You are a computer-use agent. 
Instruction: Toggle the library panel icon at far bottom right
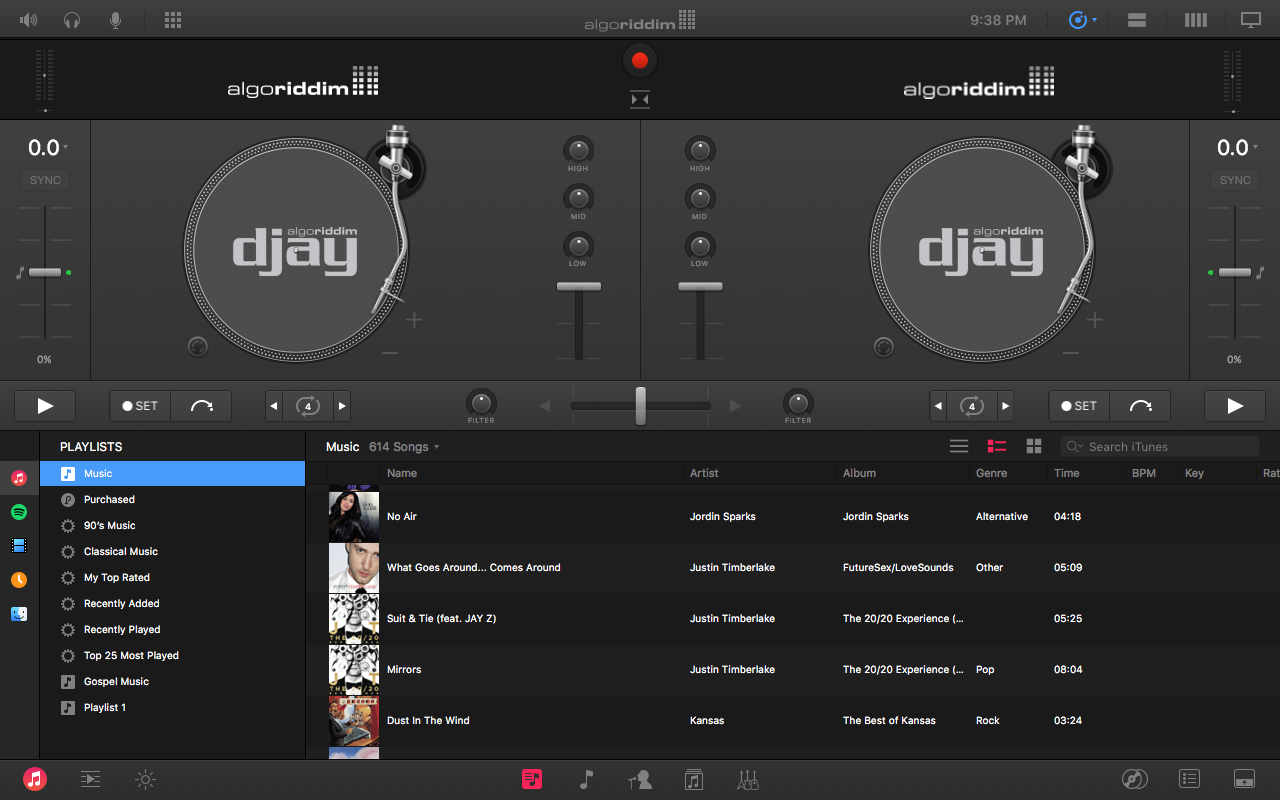point(1244,779)
